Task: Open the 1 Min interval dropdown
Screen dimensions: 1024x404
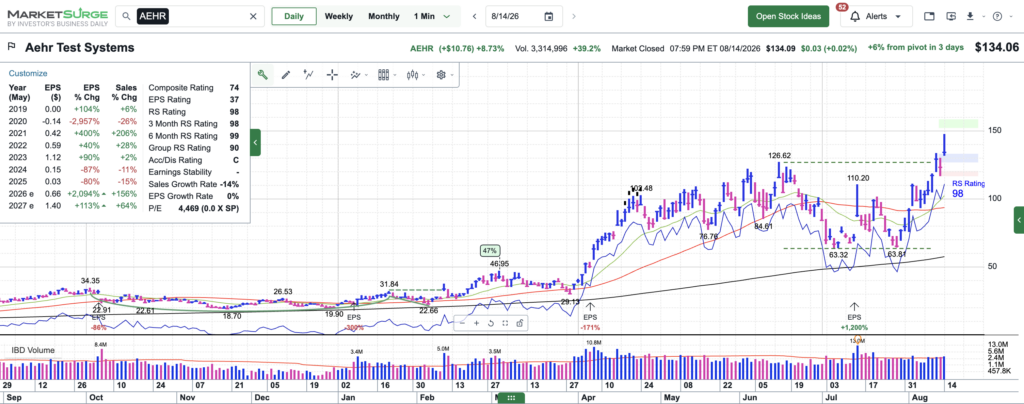Action: coord(432,16)
